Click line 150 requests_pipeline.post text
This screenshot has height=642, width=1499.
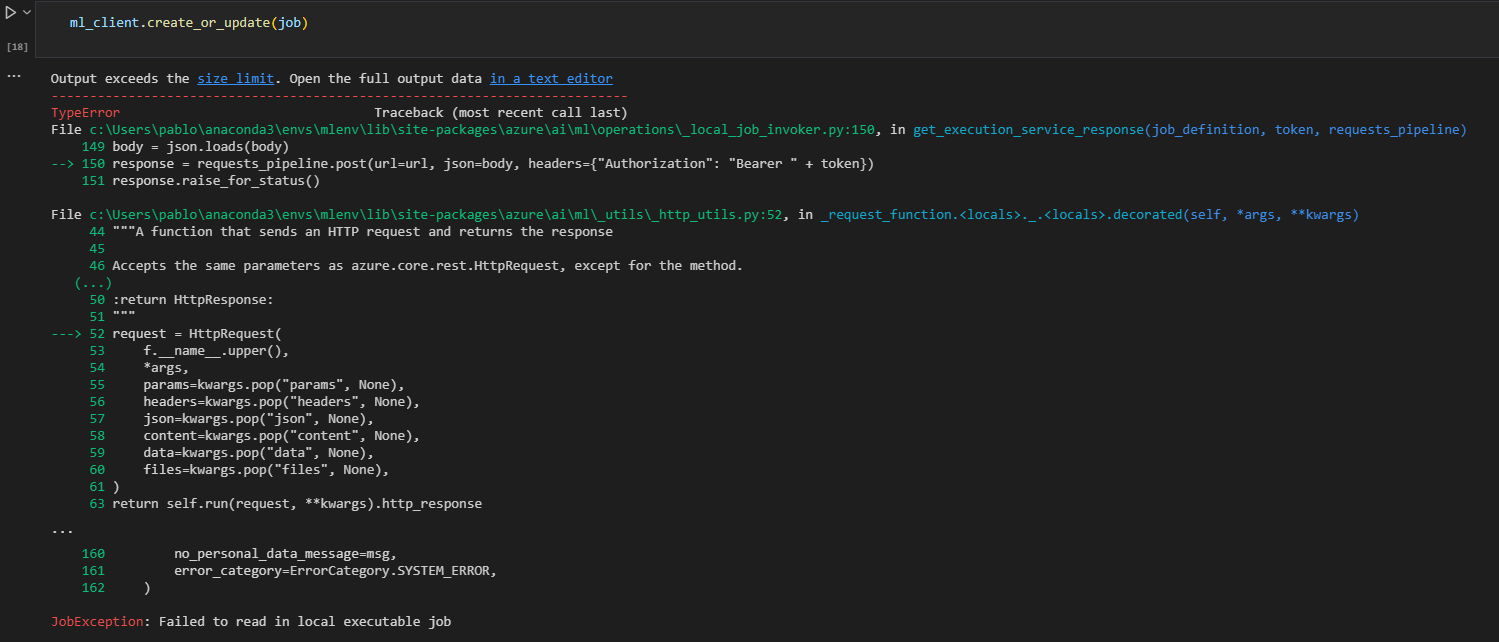click(x=493, y=164)
